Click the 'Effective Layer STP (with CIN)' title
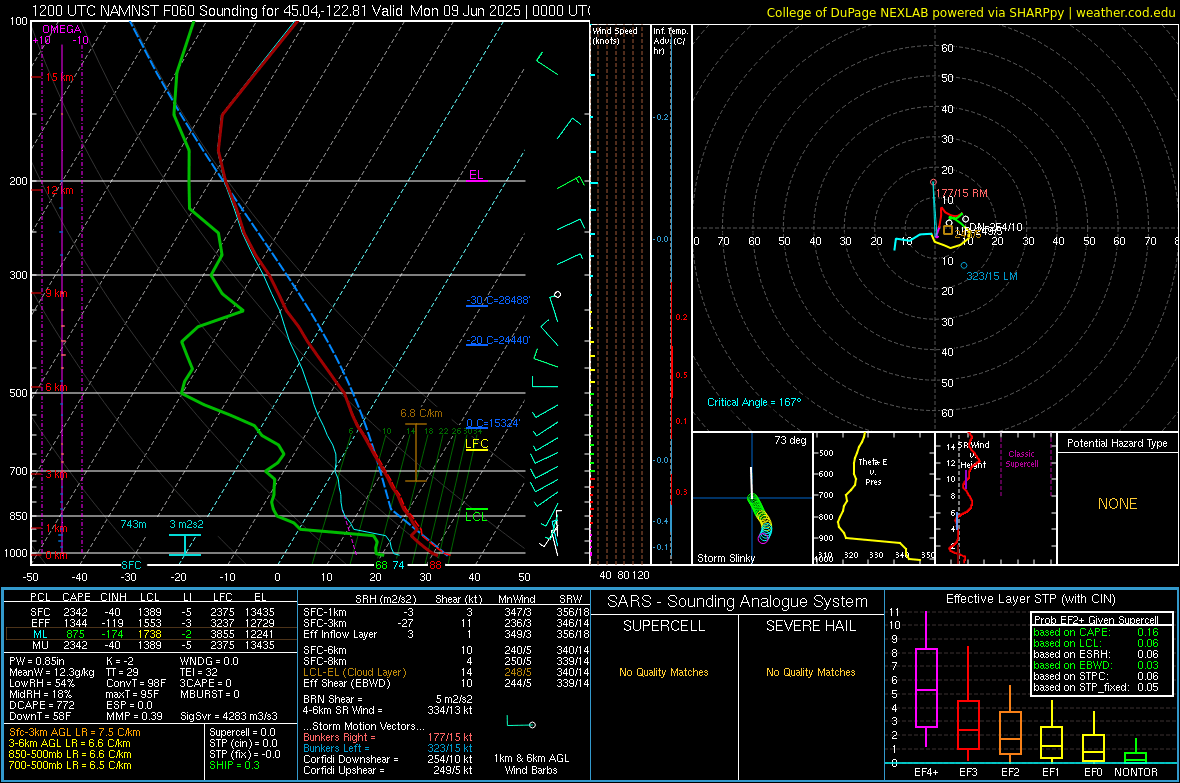 [x=1031, y=599]
